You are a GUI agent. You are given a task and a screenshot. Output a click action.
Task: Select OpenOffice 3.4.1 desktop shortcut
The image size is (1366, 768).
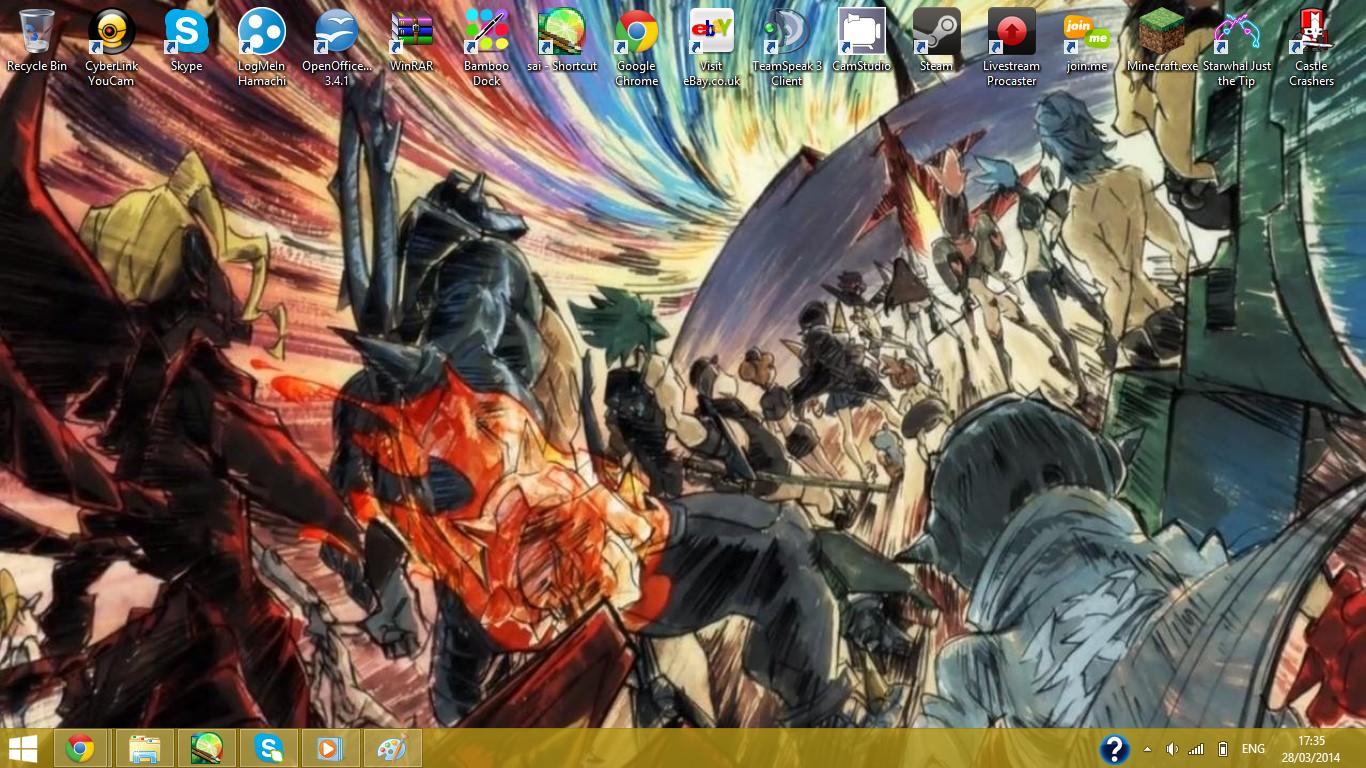(x=337, y=48)
